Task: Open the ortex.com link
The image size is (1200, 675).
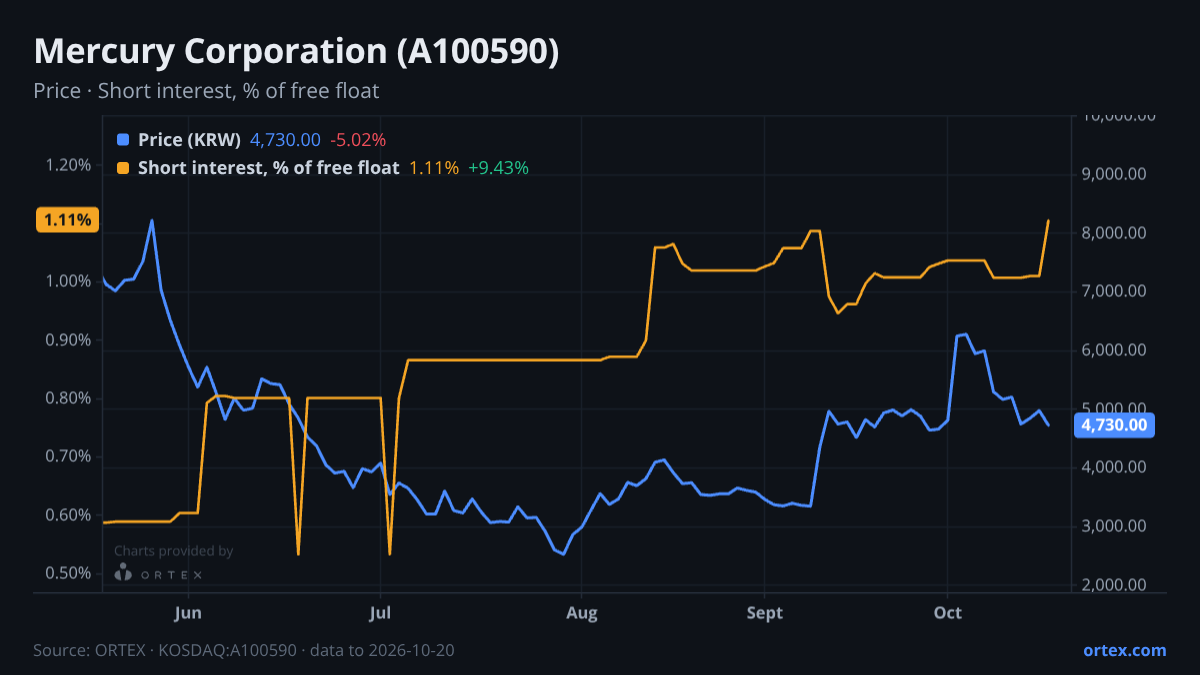Action: click(1125, 650)
